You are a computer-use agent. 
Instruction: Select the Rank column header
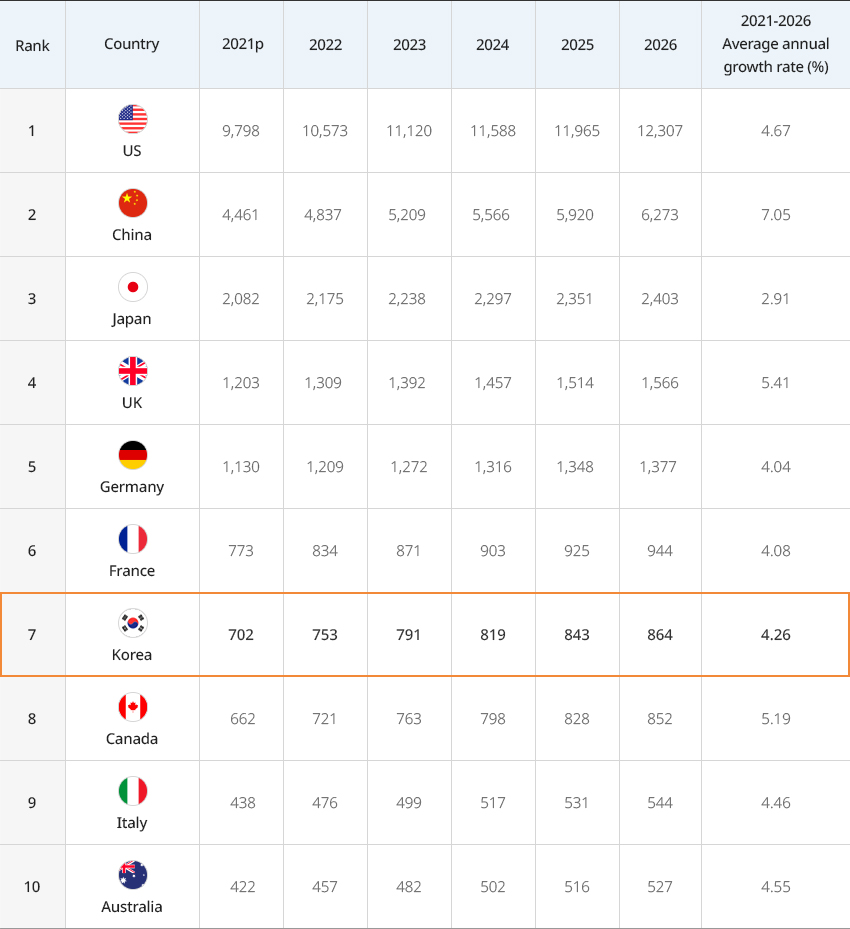tap(33, 46)
